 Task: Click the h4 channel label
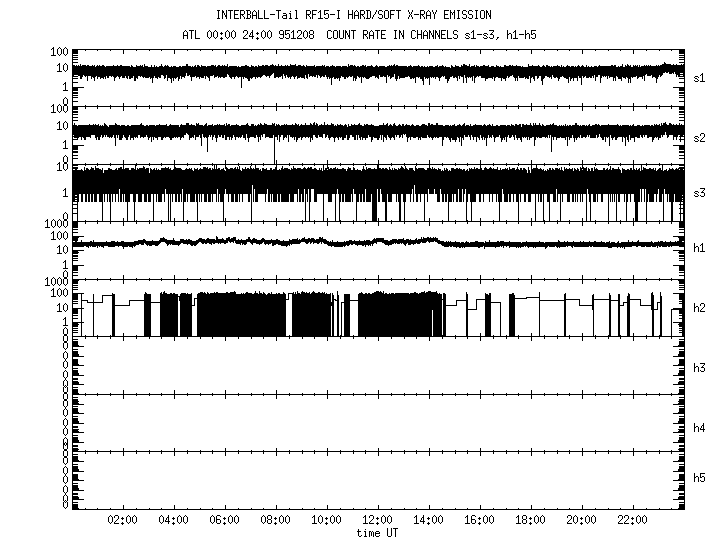pyautogui.click(x=700, y=428)
